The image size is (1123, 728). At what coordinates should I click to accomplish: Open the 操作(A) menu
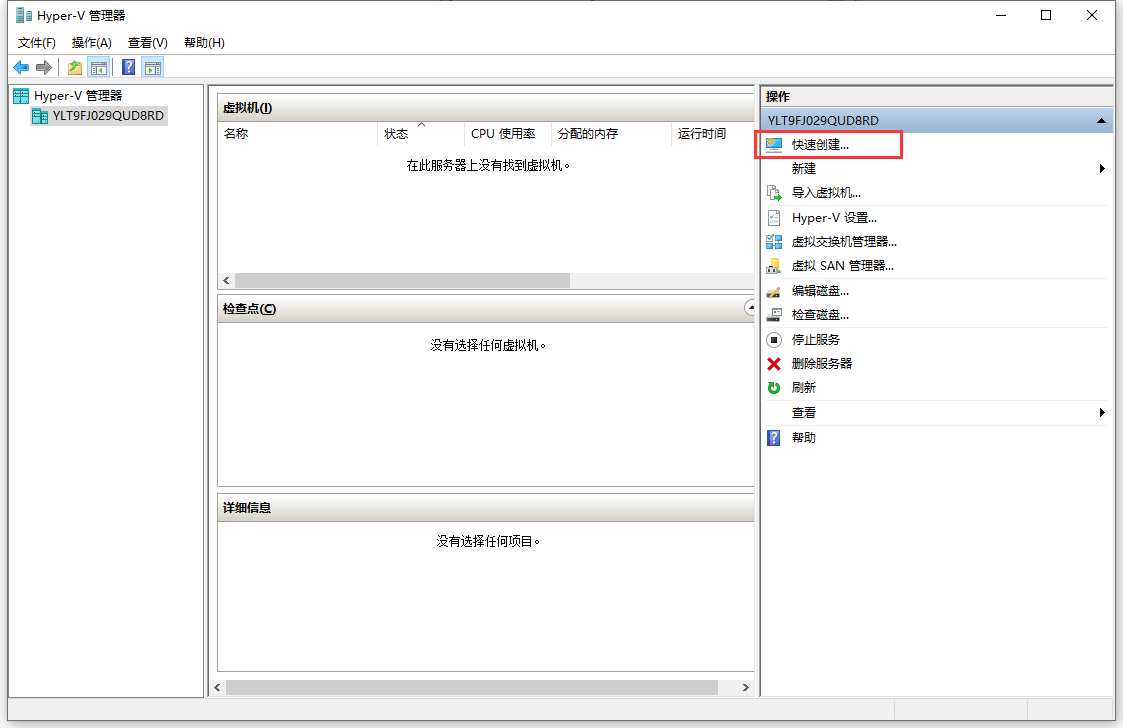pyautogui.click(x=92, y=43)
